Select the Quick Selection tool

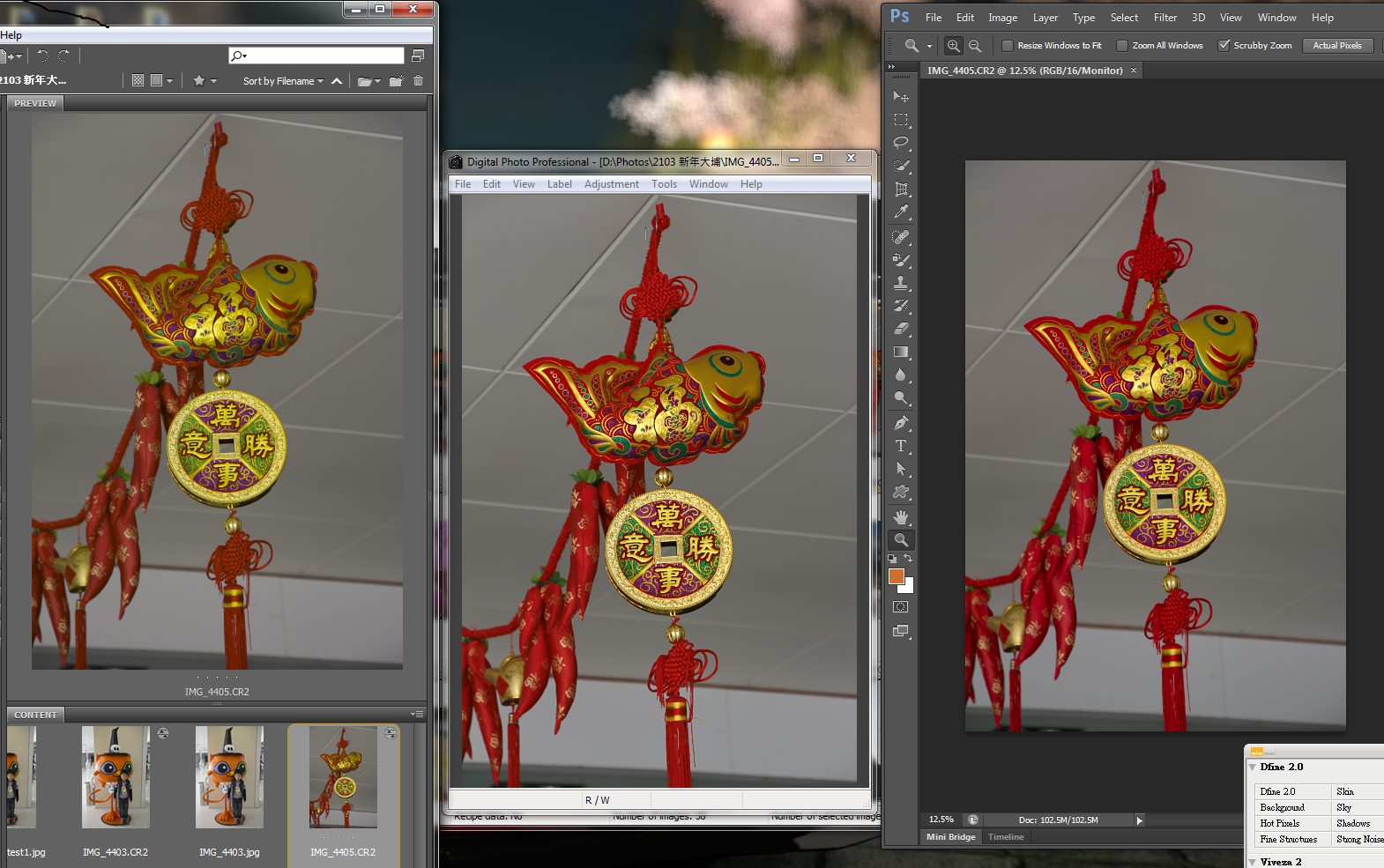coord(901,166)
